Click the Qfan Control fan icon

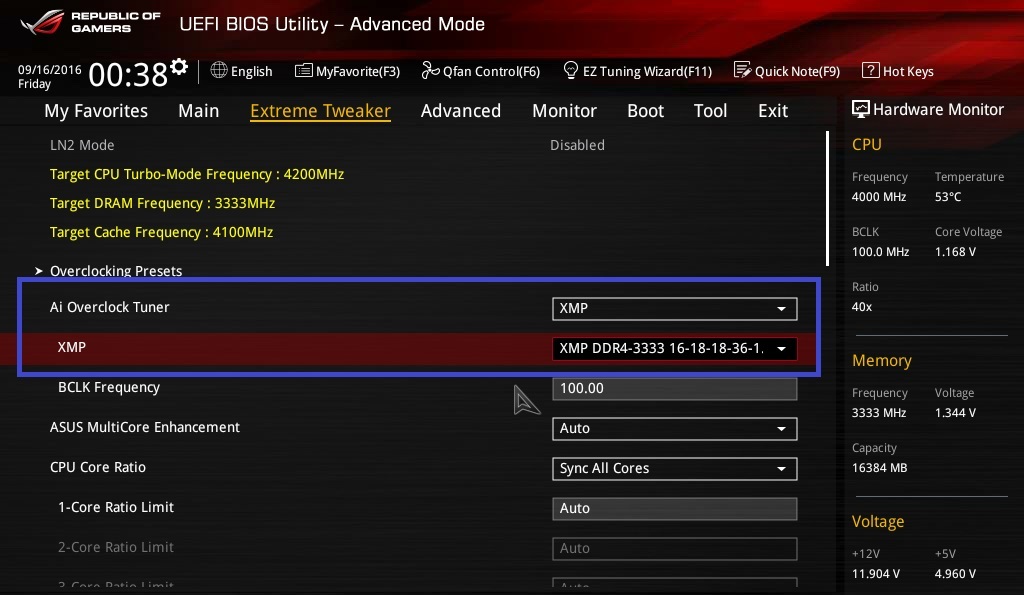pos(430,70)
